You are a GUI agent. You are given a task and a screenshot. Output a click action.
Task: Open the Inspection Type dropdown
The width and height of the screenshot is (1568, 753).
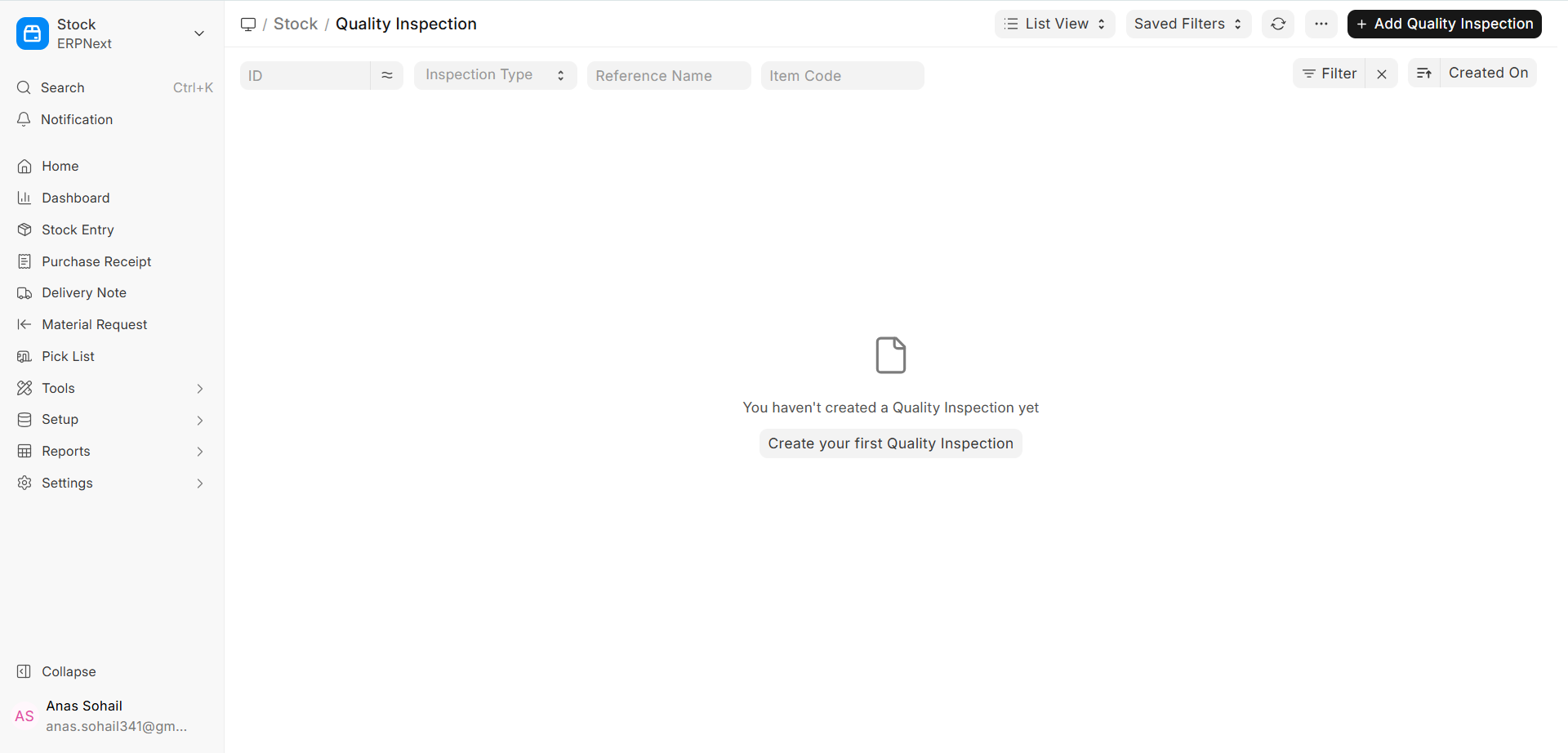495,75
